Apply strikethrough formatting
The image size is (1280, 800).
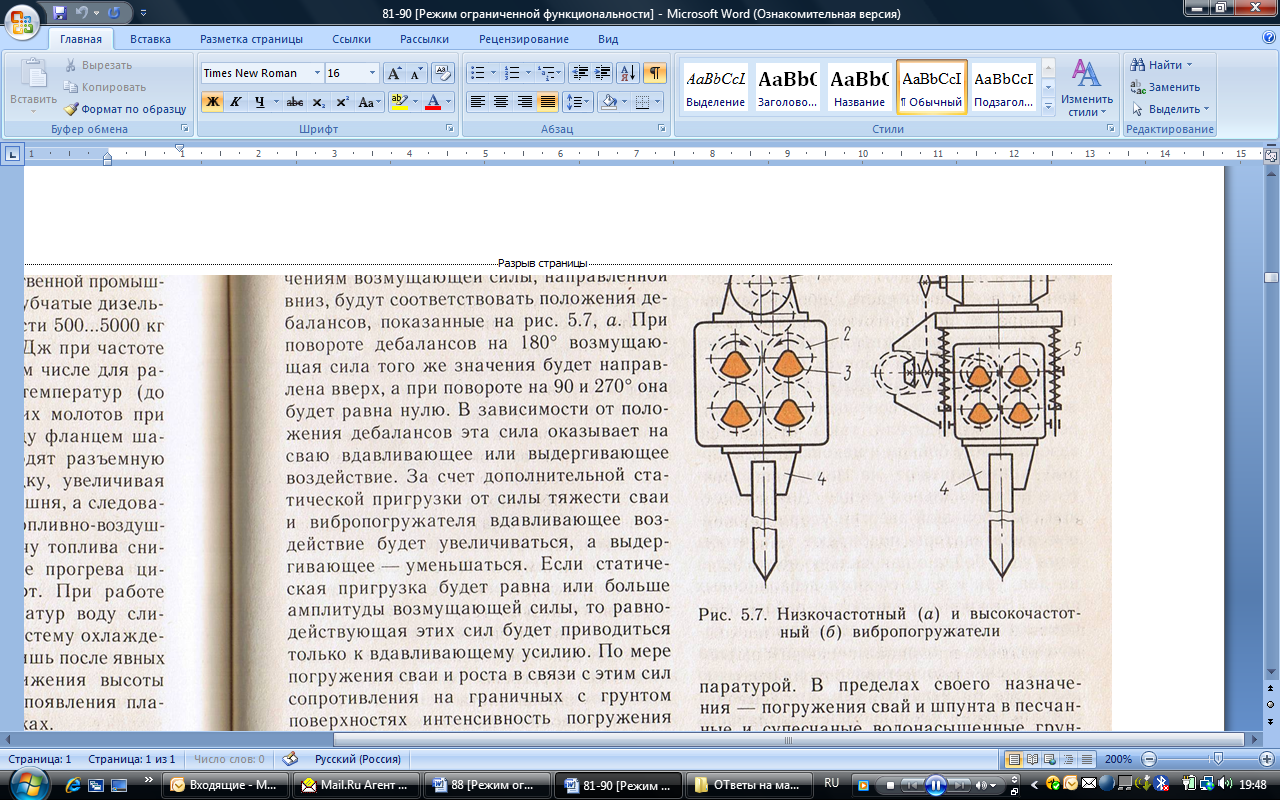(x=294, y=102)
